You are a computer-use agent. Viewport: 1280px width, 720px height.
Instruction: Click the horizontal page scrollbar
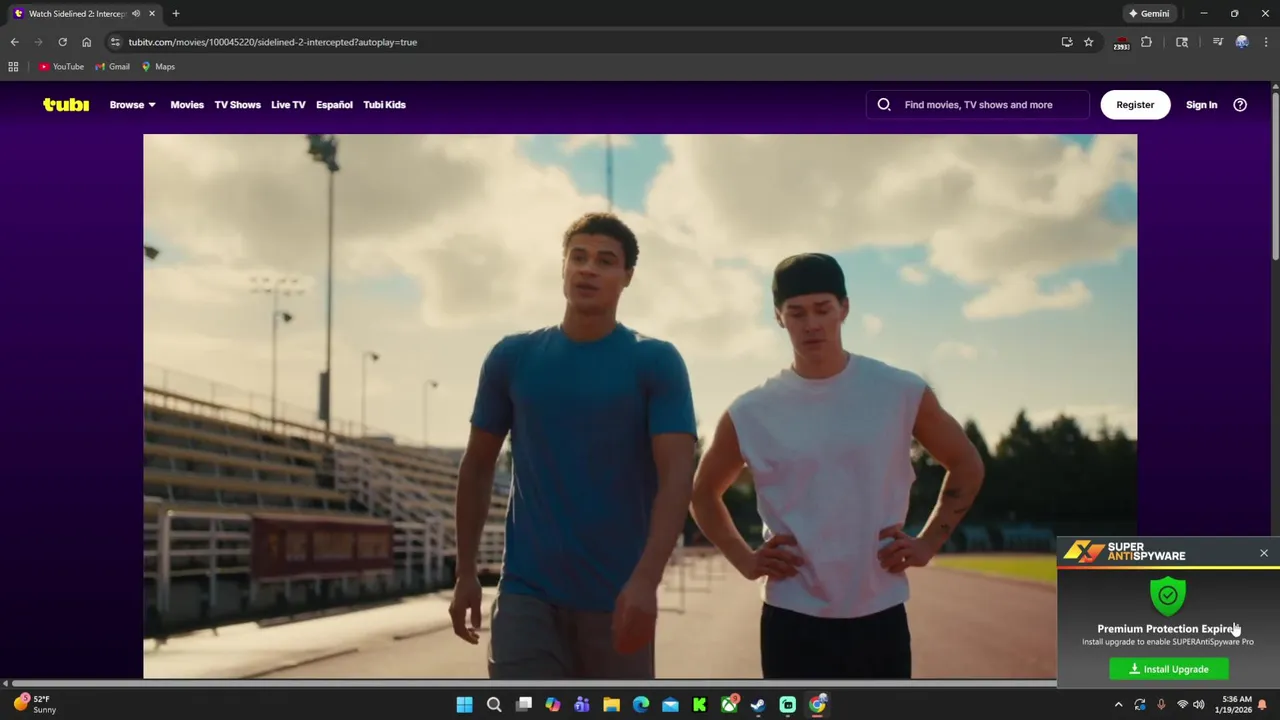534,684
